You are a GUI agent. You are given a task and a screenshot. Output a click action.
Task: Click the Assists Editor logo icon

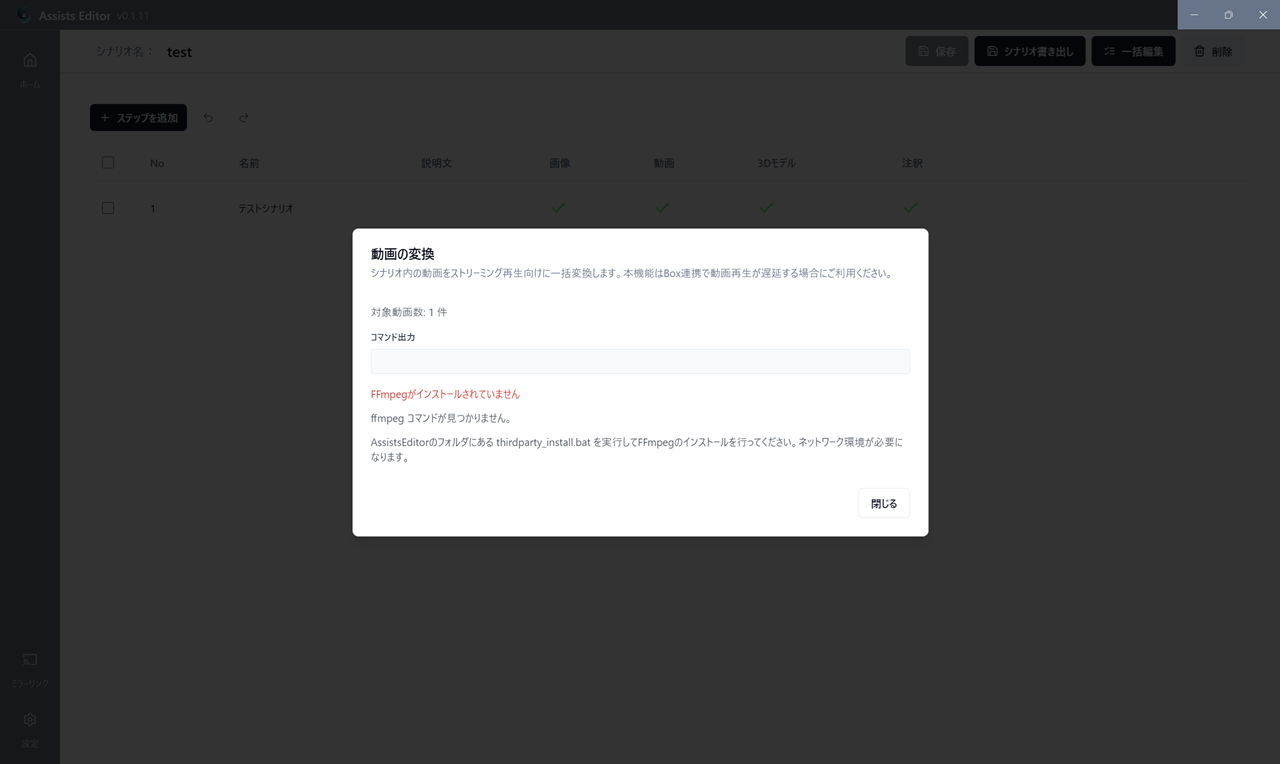23,15
